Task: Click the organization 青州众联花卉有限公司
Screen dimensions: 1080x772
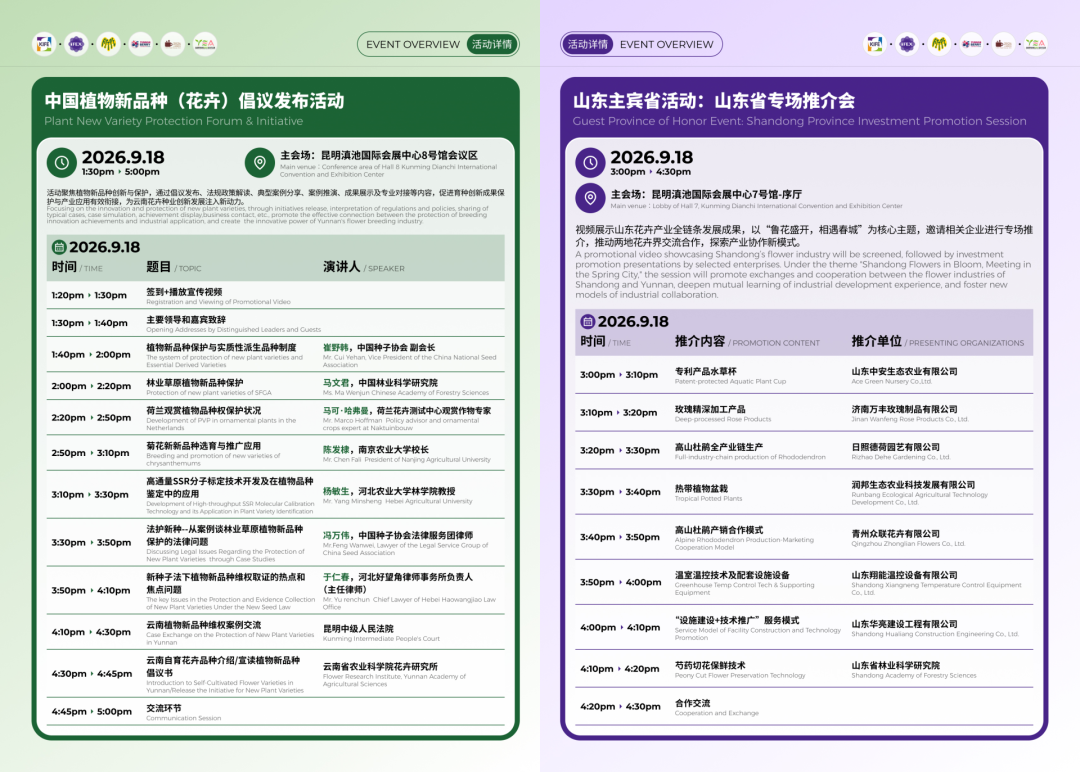Action: pos(895,534)
